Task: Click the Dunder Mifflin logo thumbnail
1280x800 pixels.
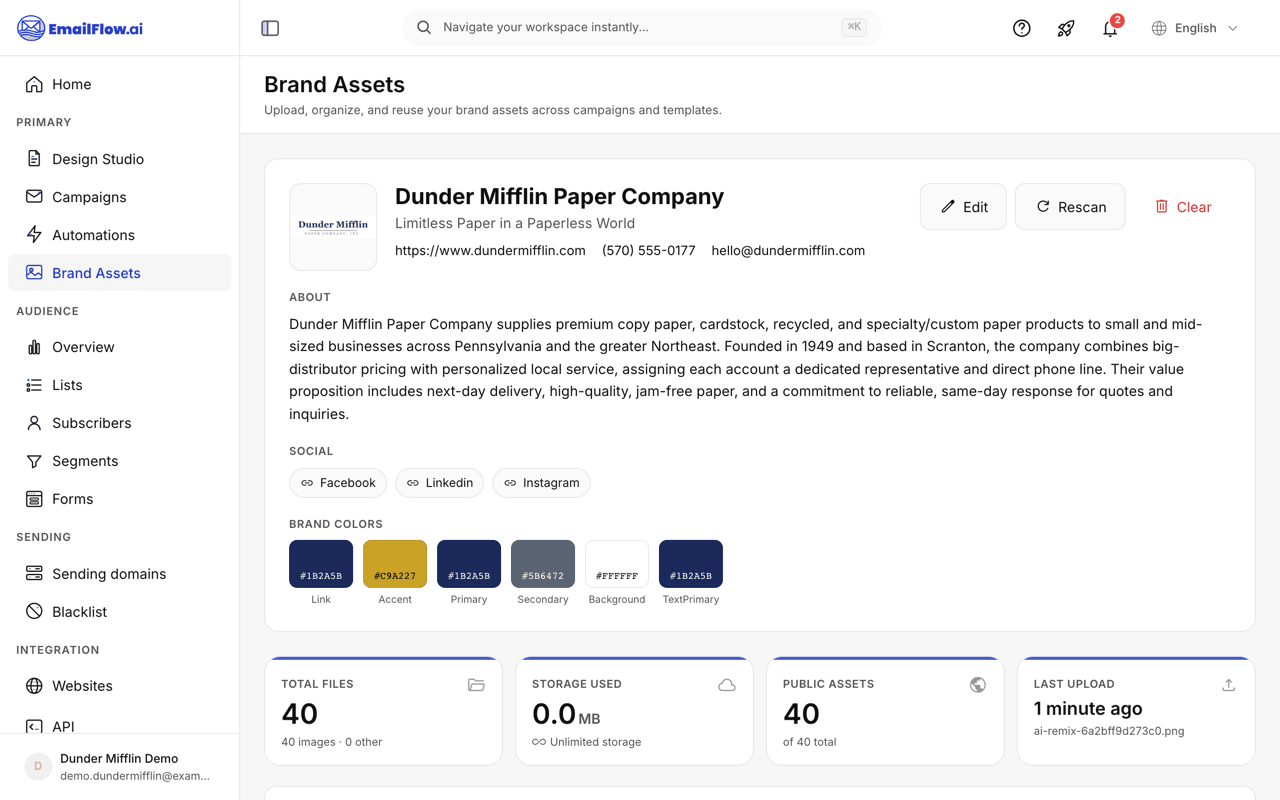Action: 333,227
